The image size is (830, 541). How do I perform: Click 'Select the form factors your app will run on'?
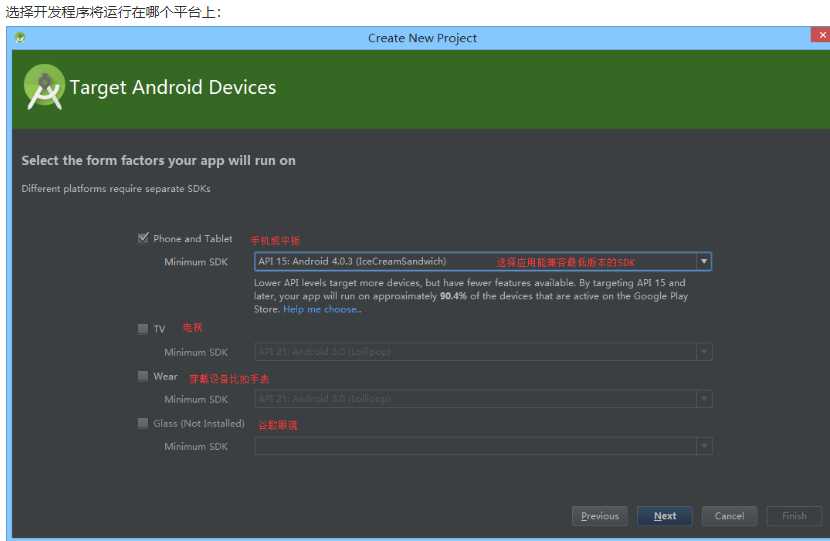[158, 160]
